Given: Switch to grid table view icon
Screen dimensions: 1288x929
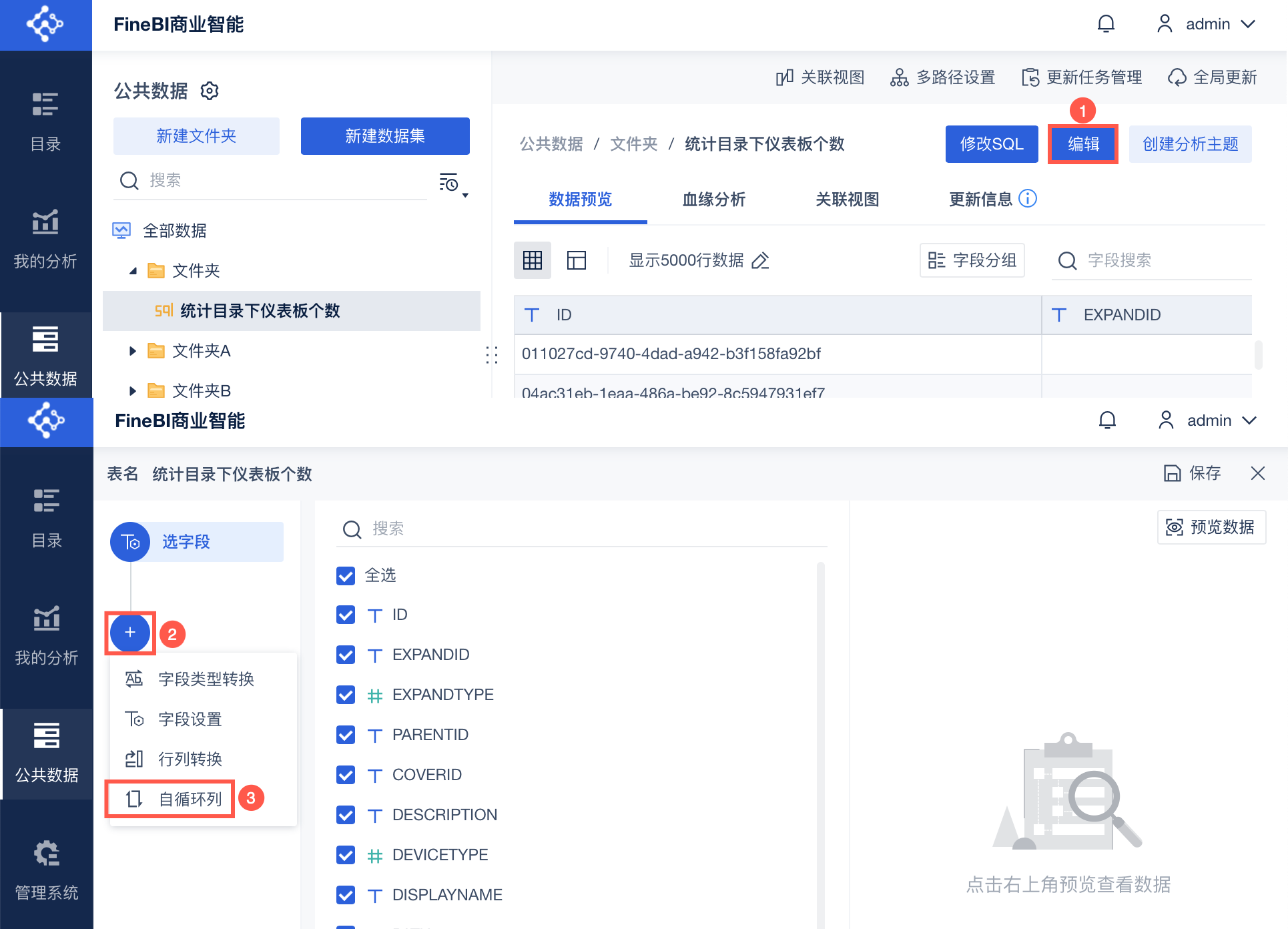Looking at the screenshot, I should point(532,260).
